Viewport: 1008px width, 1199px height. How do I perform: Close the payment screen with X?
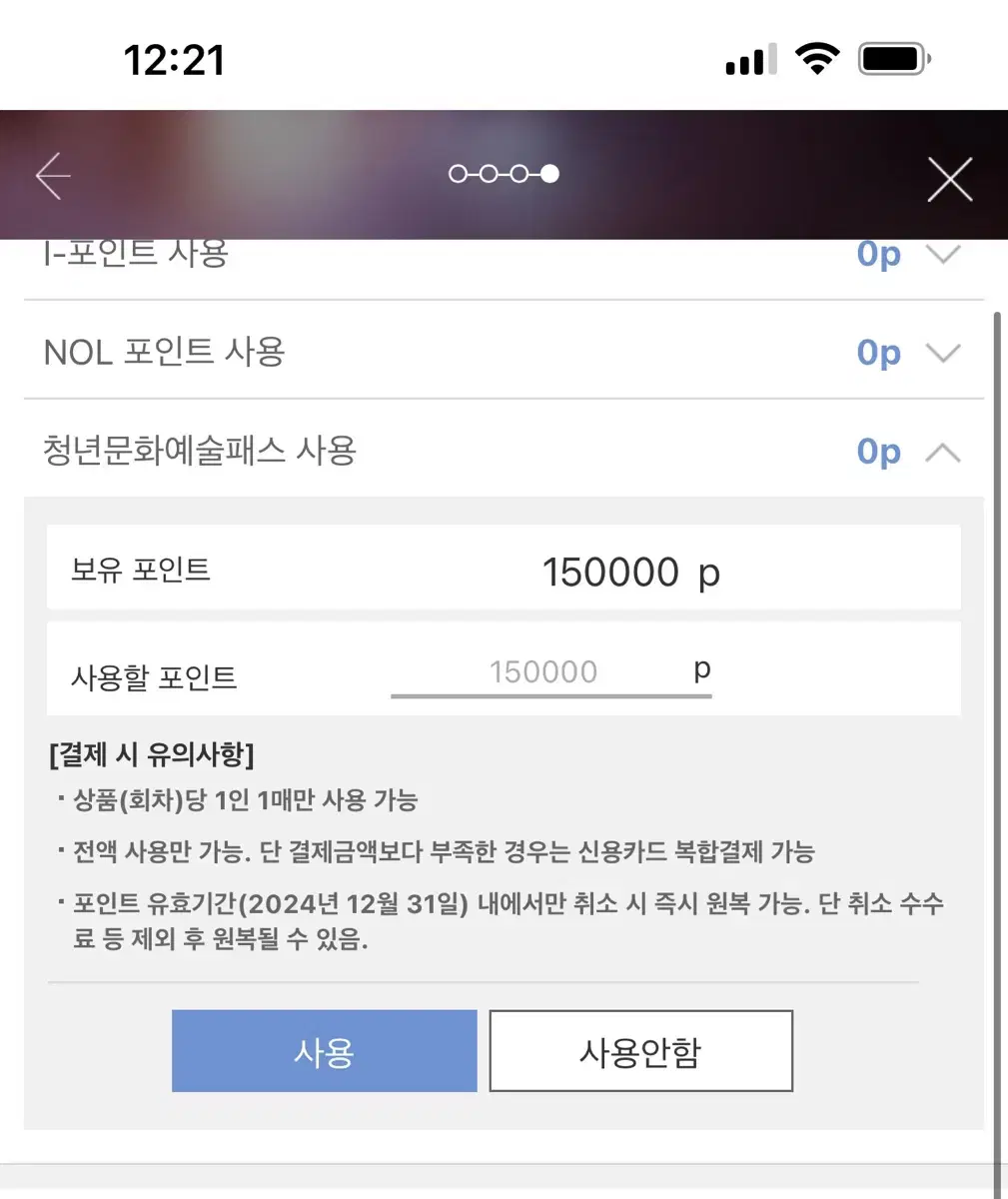949,180
